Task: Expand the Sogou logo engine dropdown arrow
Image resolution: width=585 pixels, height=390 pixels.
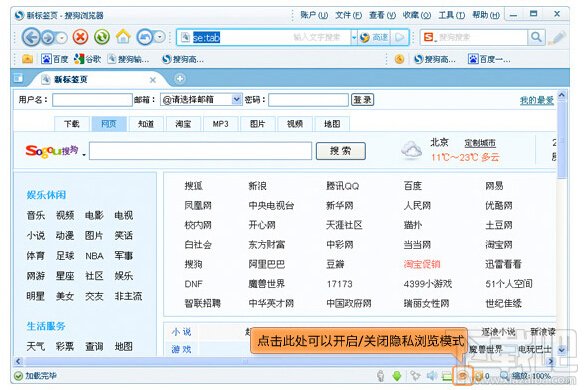Action: click(x=84, y=155)
